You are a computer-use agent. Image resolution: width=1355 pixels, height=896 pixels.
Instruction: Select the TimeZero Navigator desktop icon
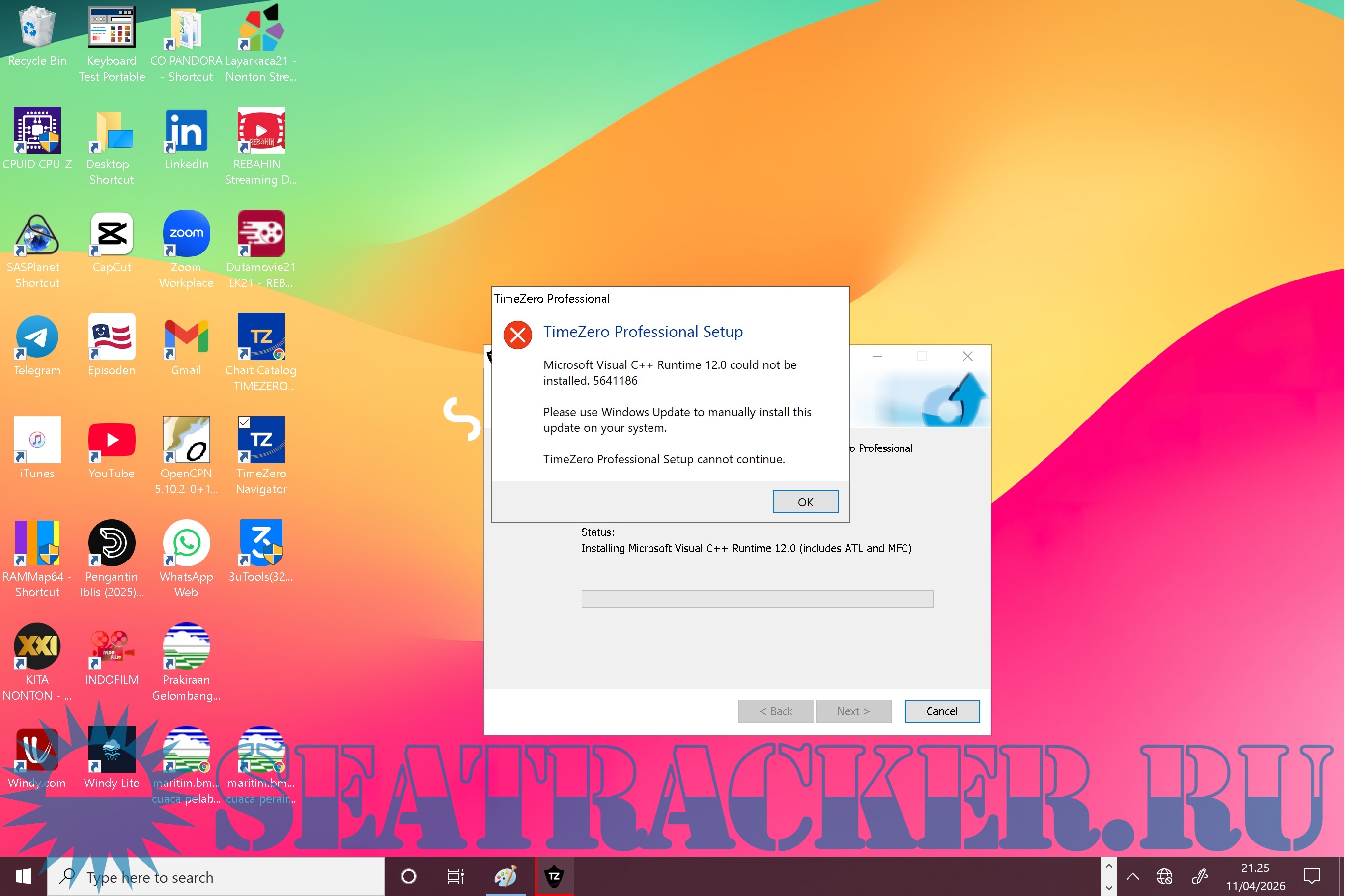(263, 443)
